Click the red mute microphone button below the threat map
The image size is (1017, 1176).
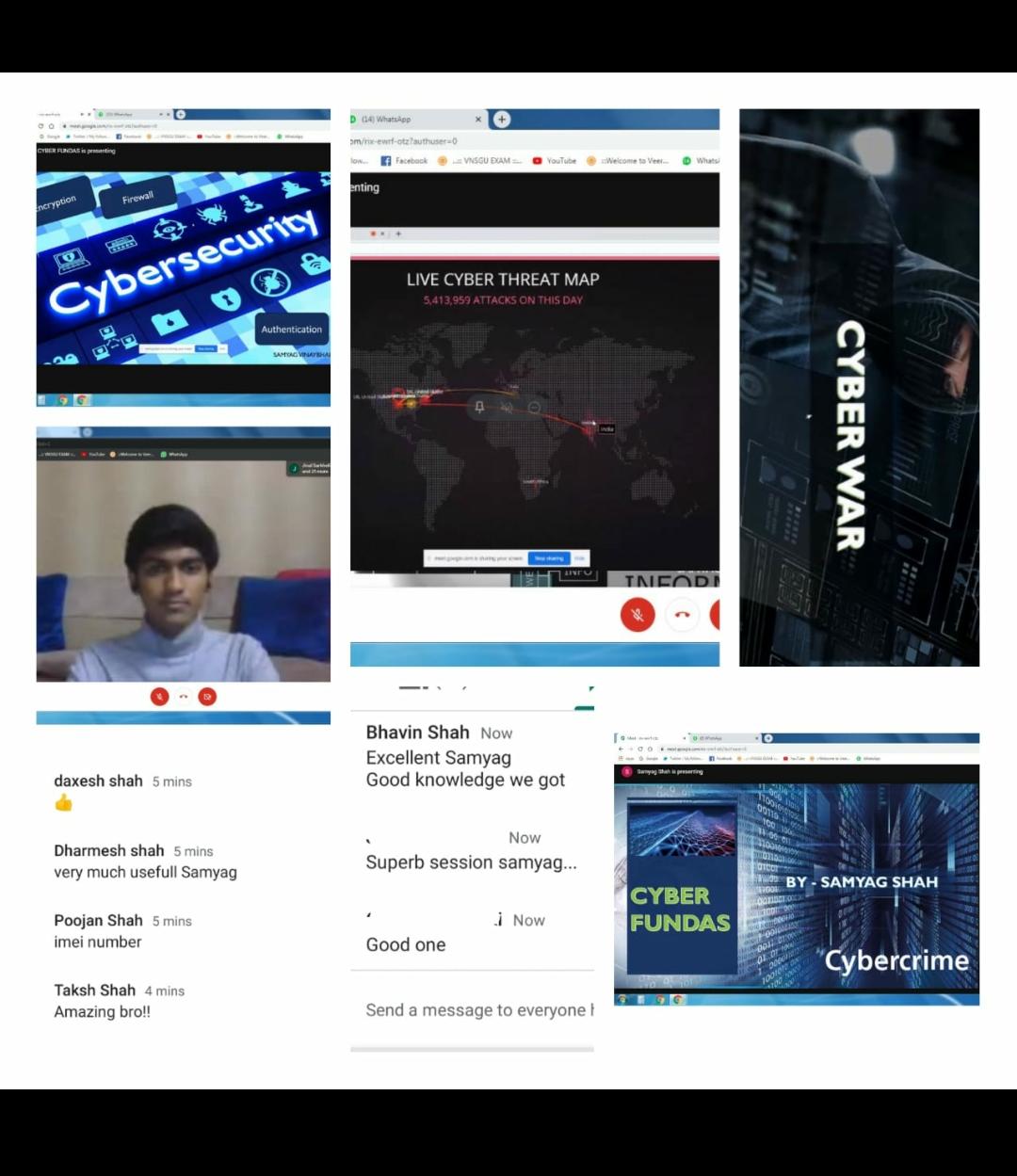[x=638, y=615]
